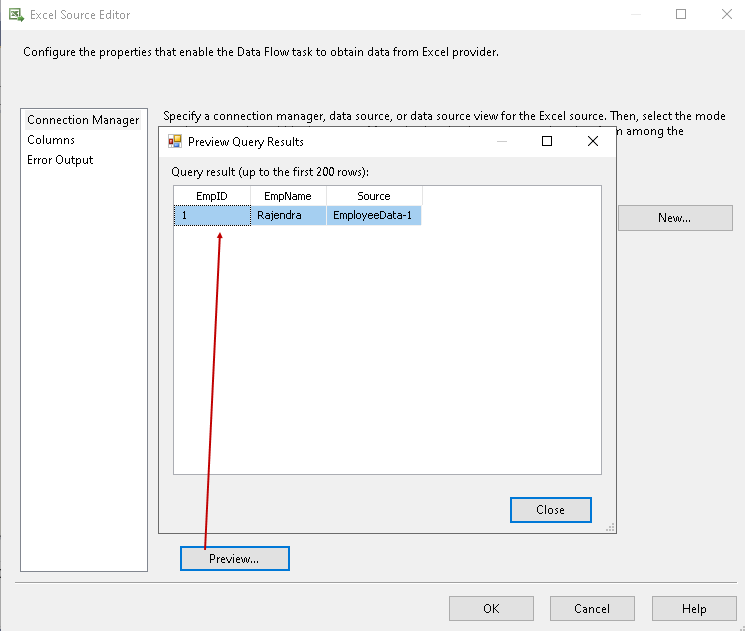The height and width of the screenshot is (631, 745).
Task: Click the Close button in preview dialog
Action: (550, 510)
